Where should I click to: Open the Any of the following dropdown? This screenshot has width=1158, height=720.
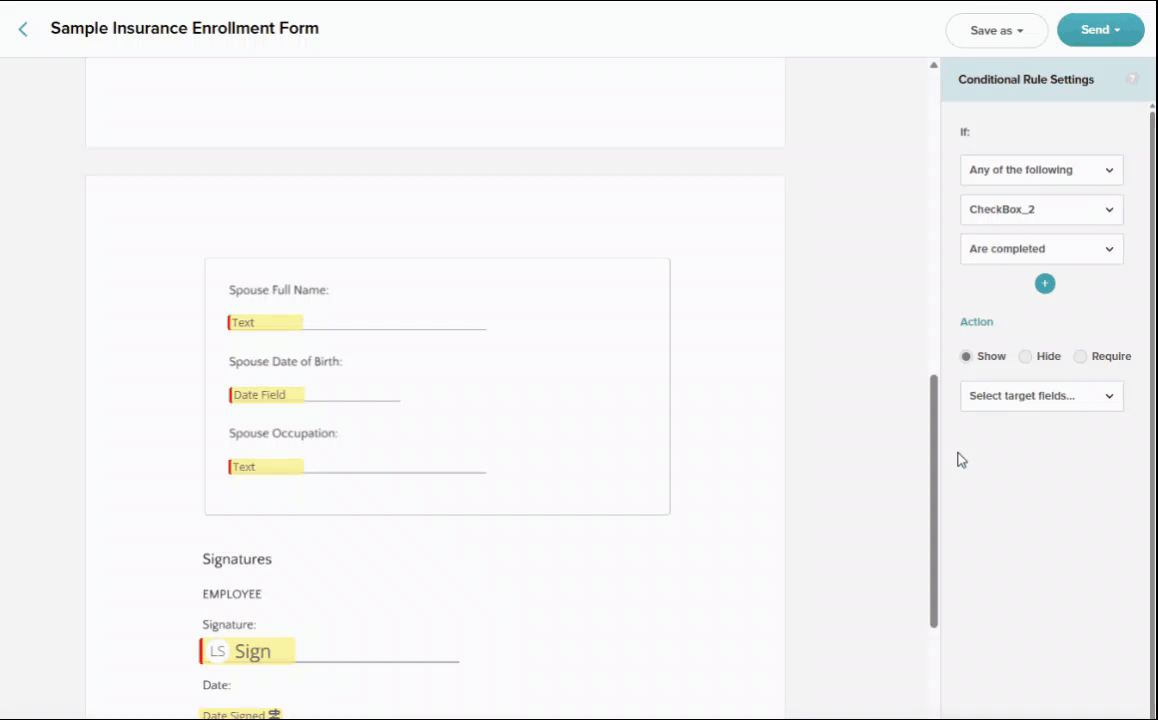[1041, 170]
